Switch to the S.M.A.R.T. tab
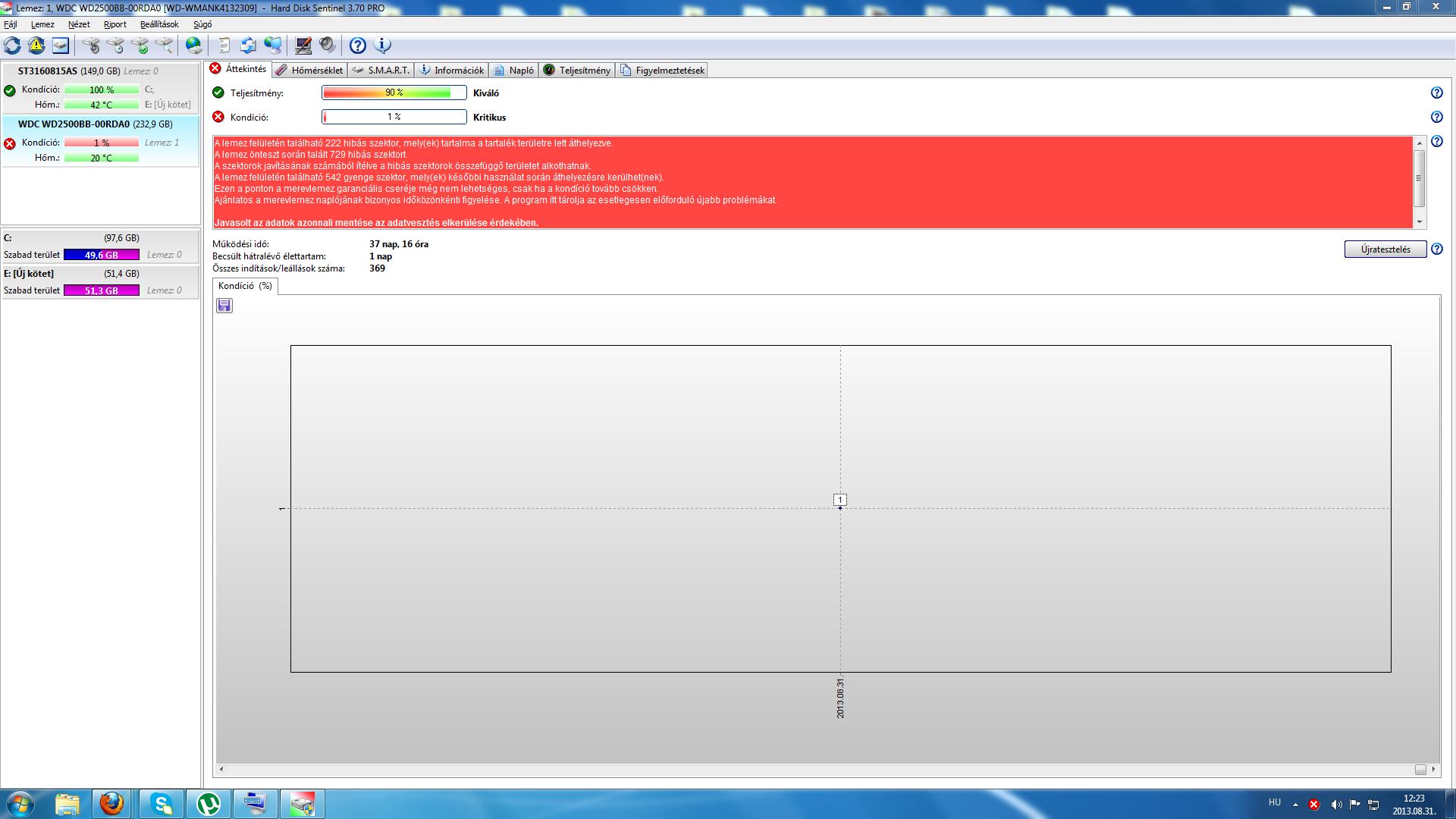1456x819 pixels. 381,71
